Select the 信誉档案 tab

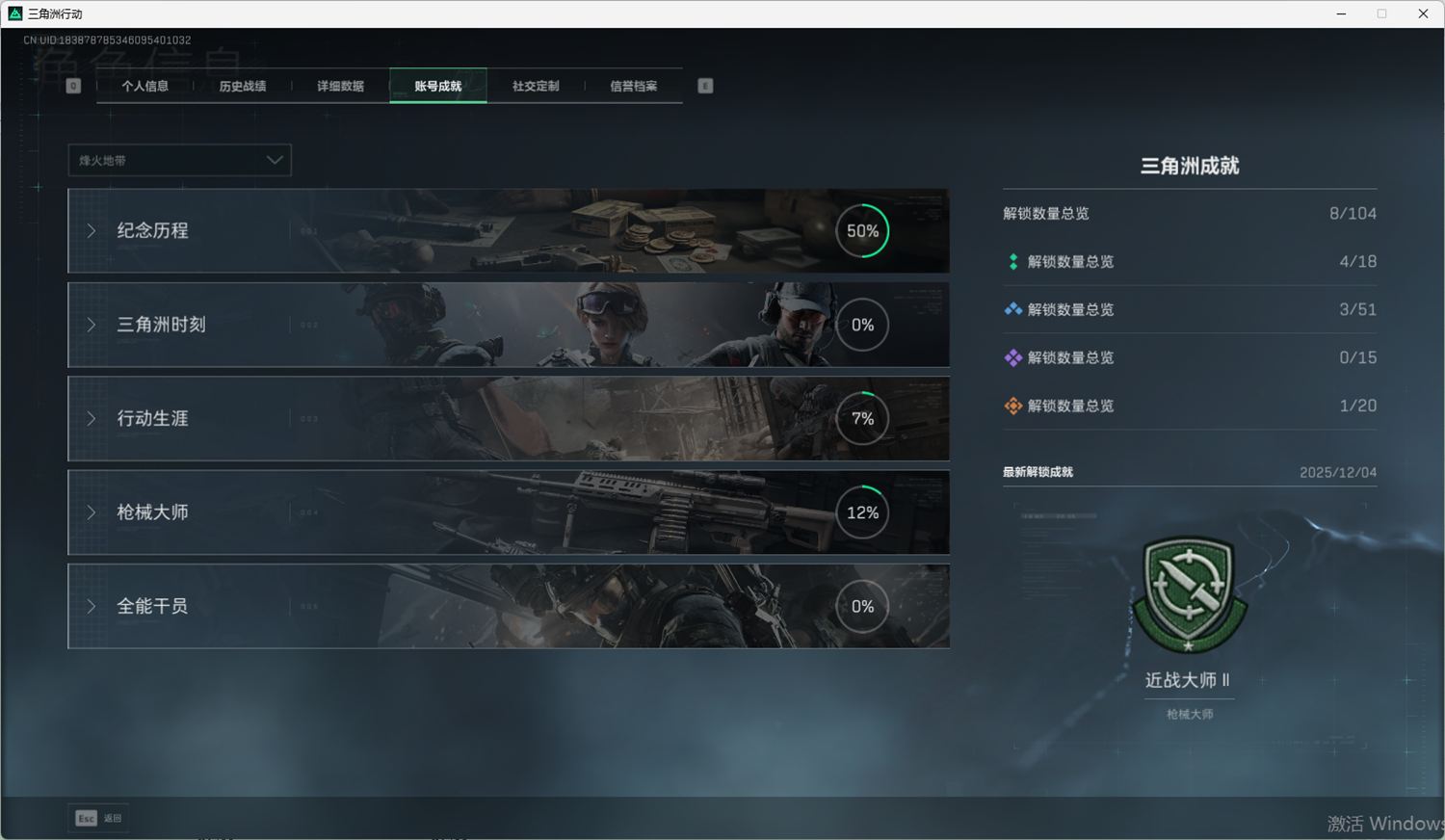[633, 86]
